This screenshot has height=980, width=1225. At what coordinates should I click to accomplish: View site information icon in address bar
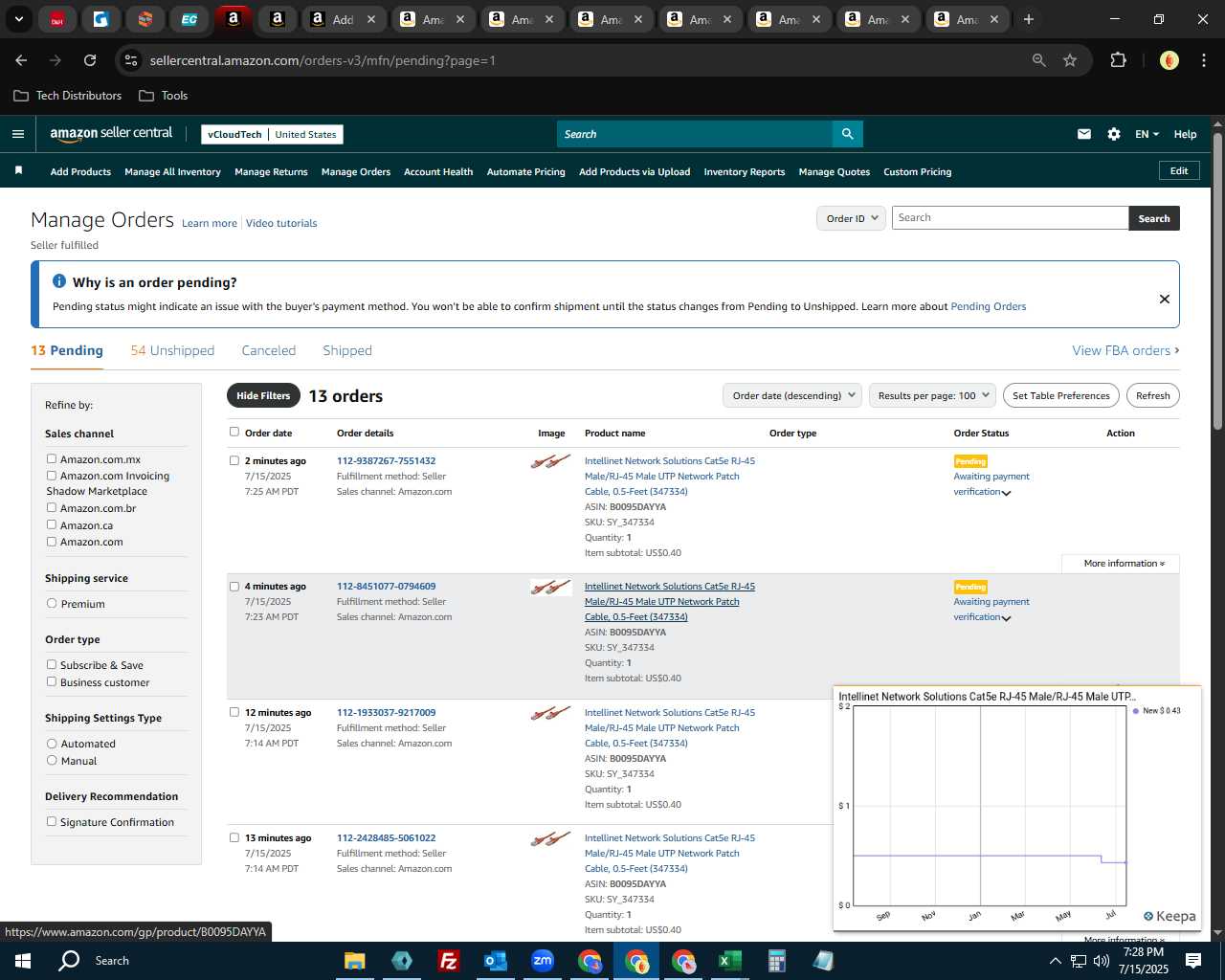point(131,60)
